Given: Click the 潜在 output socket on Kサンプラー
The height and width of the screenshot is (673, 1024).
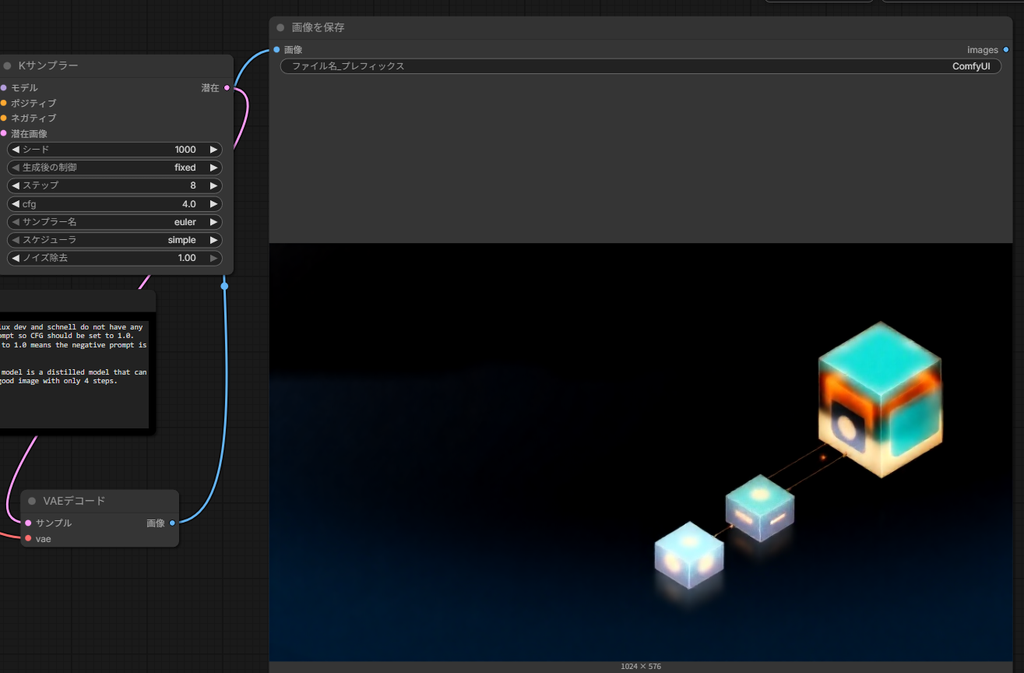Looking at the screenshot, I should click(227, 87).
